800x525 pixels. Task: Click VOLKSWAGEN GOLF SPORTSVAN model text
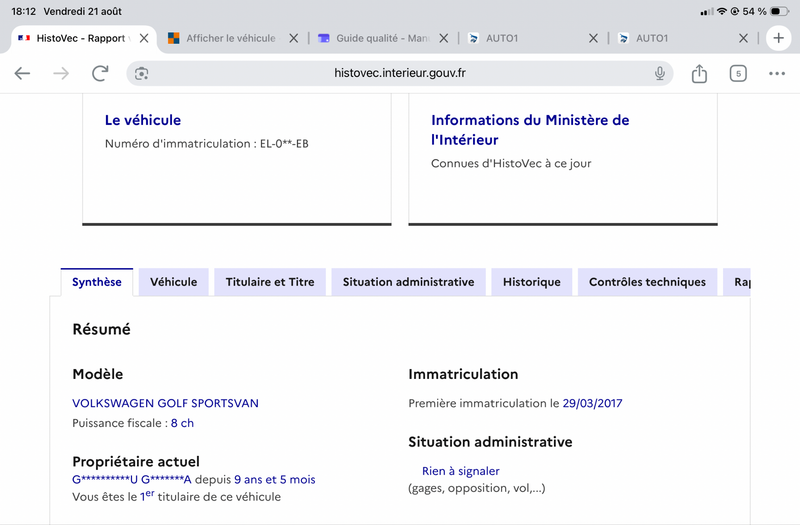(x=165, y=403)
